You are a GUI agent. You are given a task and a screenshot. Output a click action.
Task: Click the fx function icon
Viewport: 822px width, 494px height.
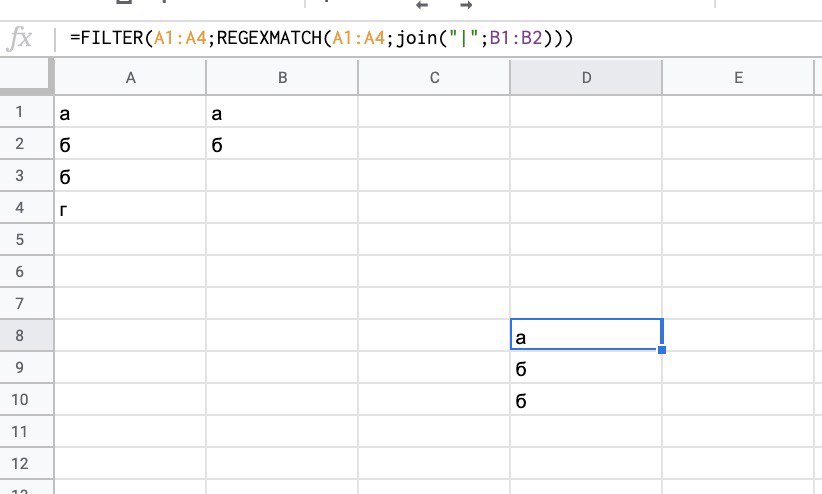pos(19,39)
